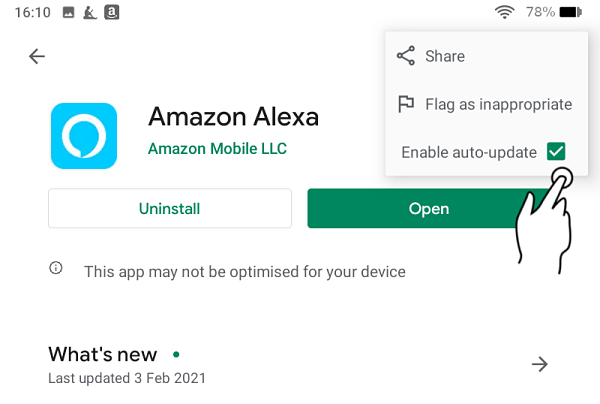Tap the image notification icon
Viewport: 600px width, 404px height.
[68, 13]
